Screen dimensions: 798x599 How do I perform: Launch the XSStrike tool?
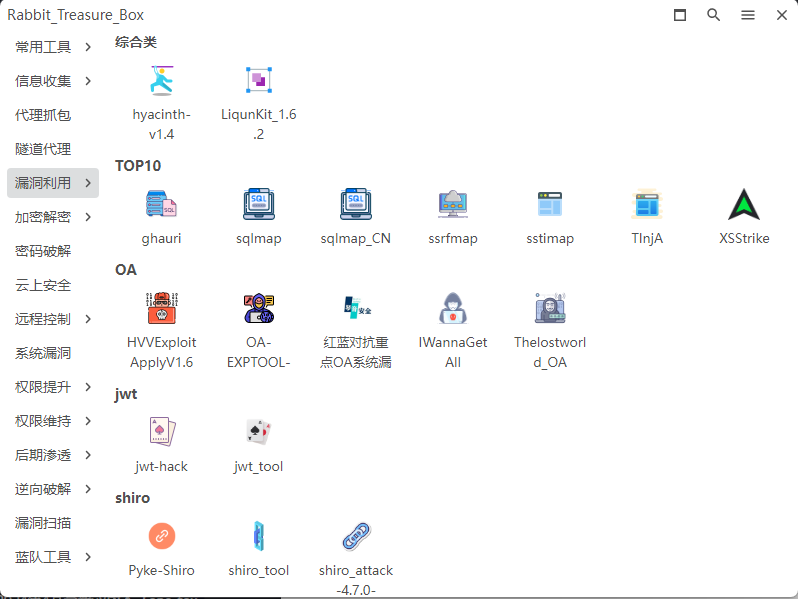pyautogui.click(x=744, y=205)
